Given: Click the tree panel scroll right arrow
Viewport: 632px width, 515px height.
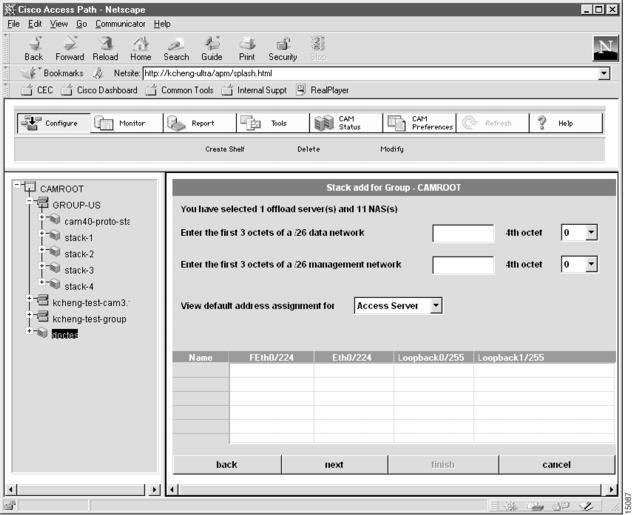Looking at the screenshot, I should (x=154, y=490).
